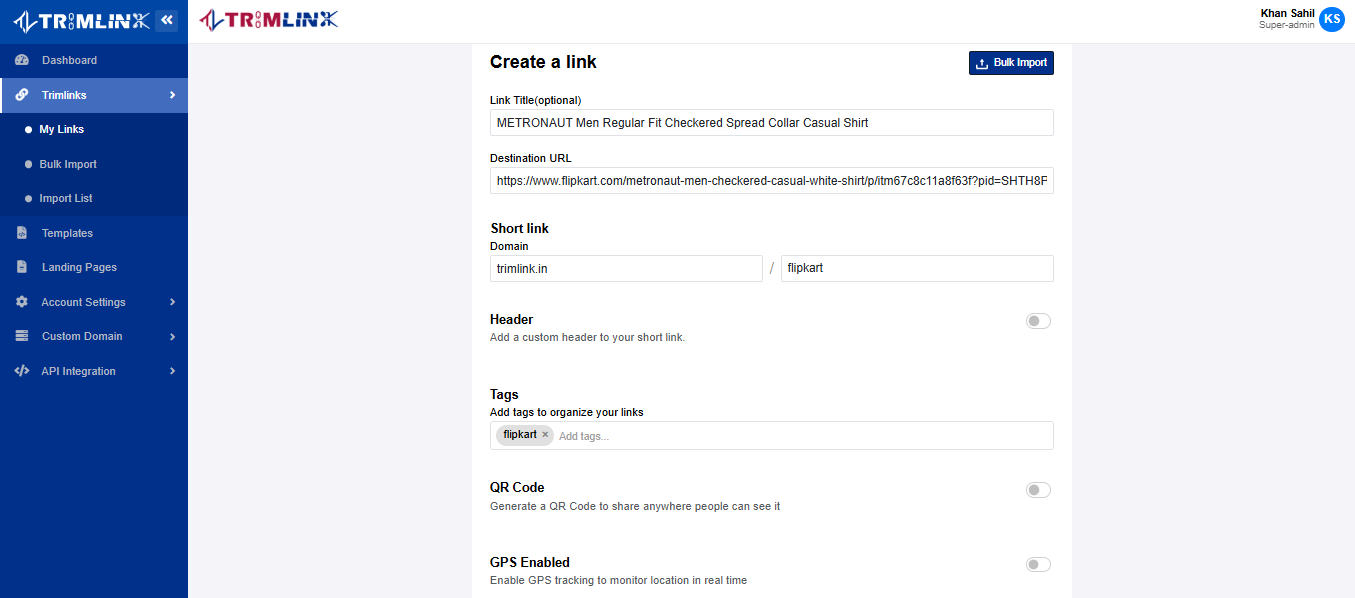The image size is (1355, 598).
Task: Expand the Trimlinks menu chevron
Action: [x=172, y=95]
